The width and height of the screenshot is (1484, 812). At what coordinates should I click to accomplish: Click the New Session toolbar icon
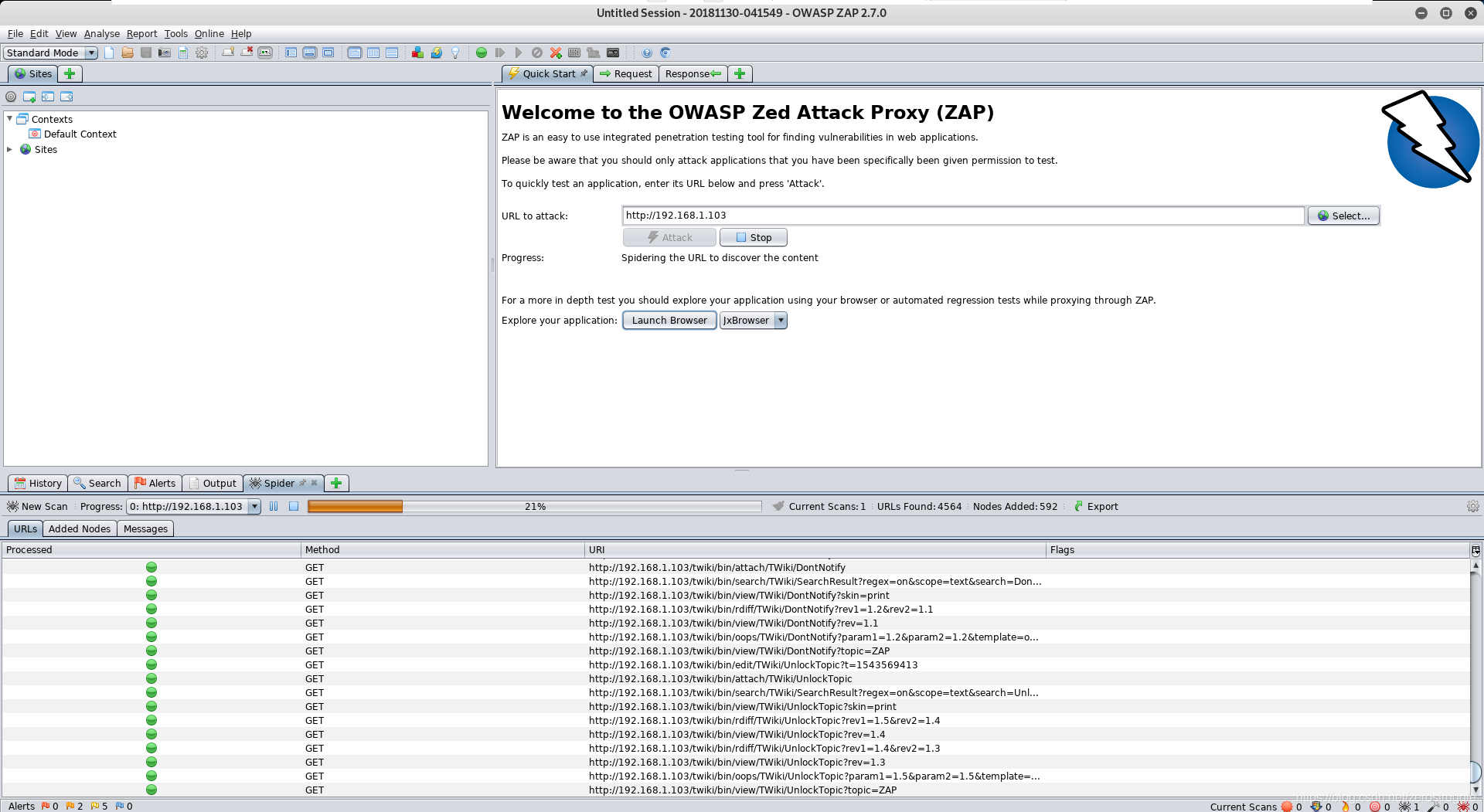pos(109,53)
